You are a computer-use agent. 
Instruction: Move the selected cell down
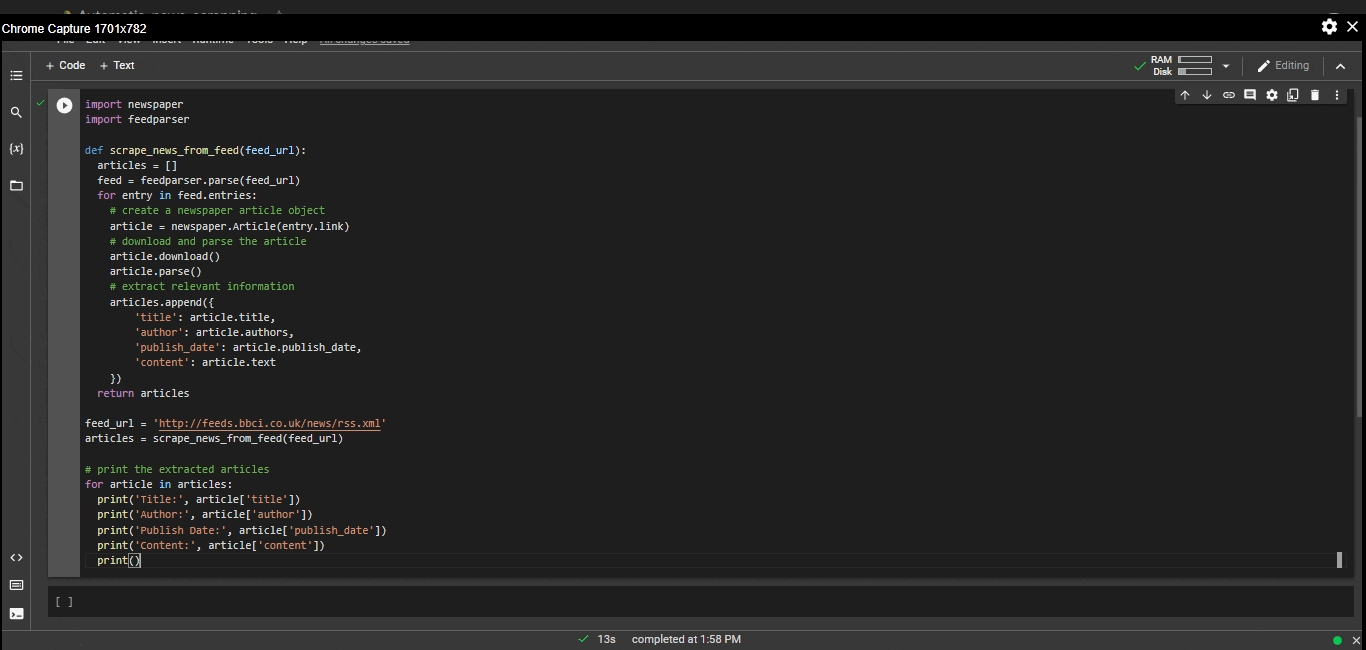tap(1207, 95)
